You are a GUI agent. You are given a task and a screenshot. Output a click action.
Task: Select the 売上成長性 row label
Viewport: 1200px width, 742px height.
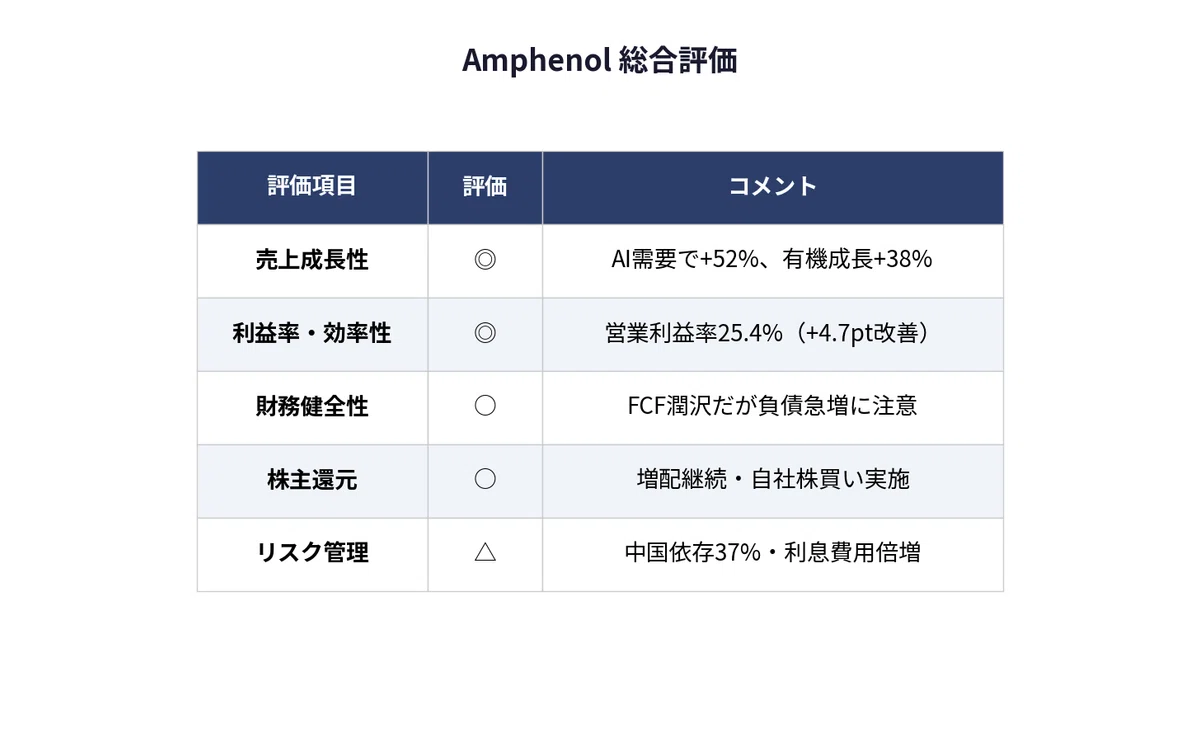pyautogui.click(x=312, y=260)
